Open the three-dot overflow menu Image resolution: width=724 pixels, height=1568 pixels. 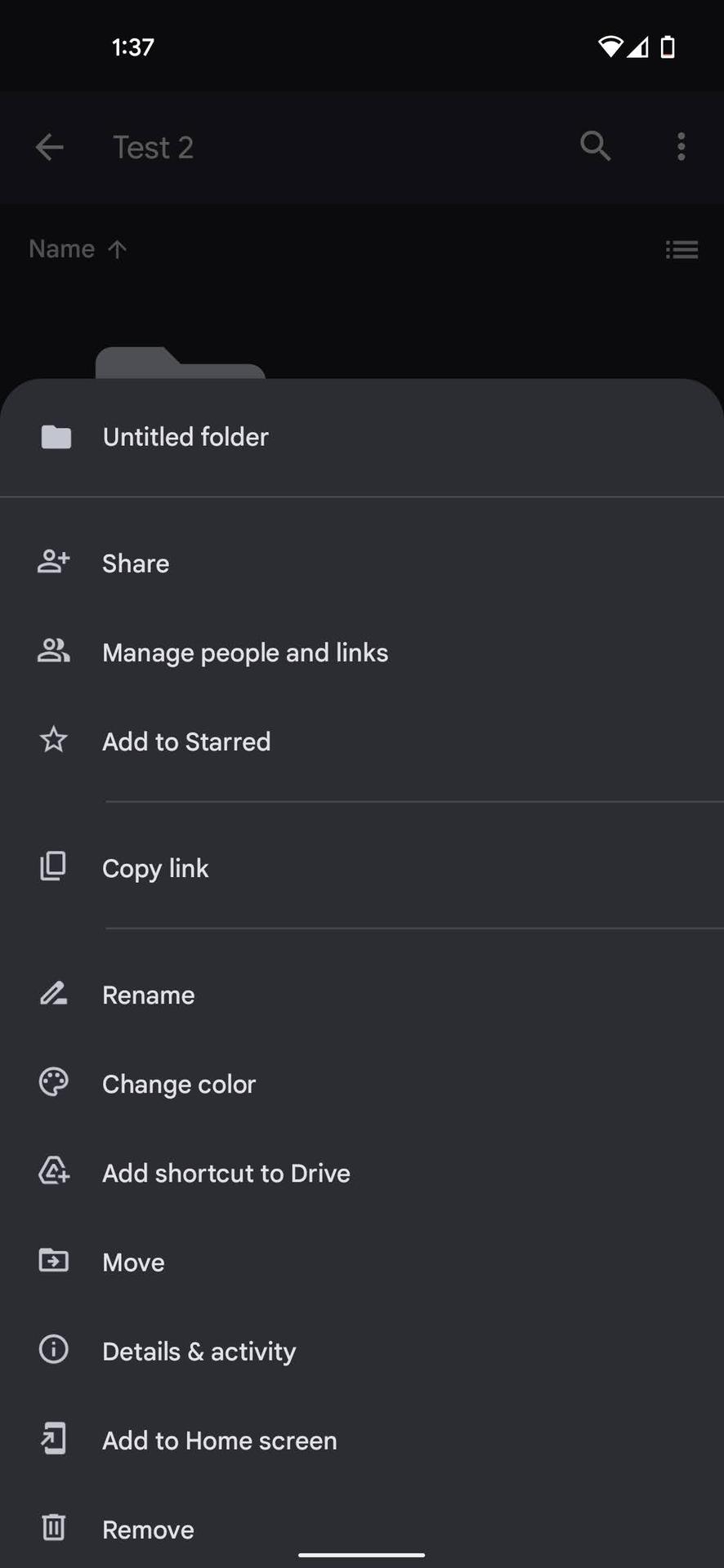pos(681,147)
